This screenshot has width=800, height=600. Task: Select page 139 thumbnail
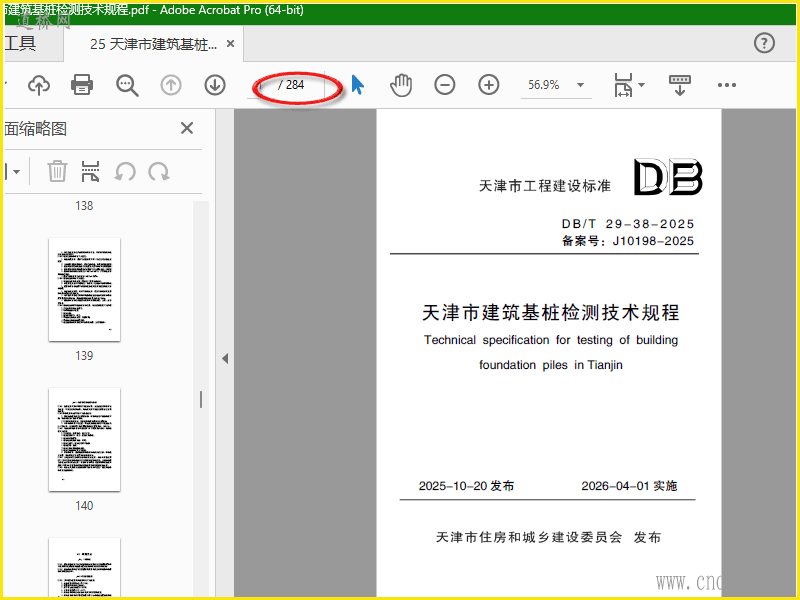click(84, 289)
